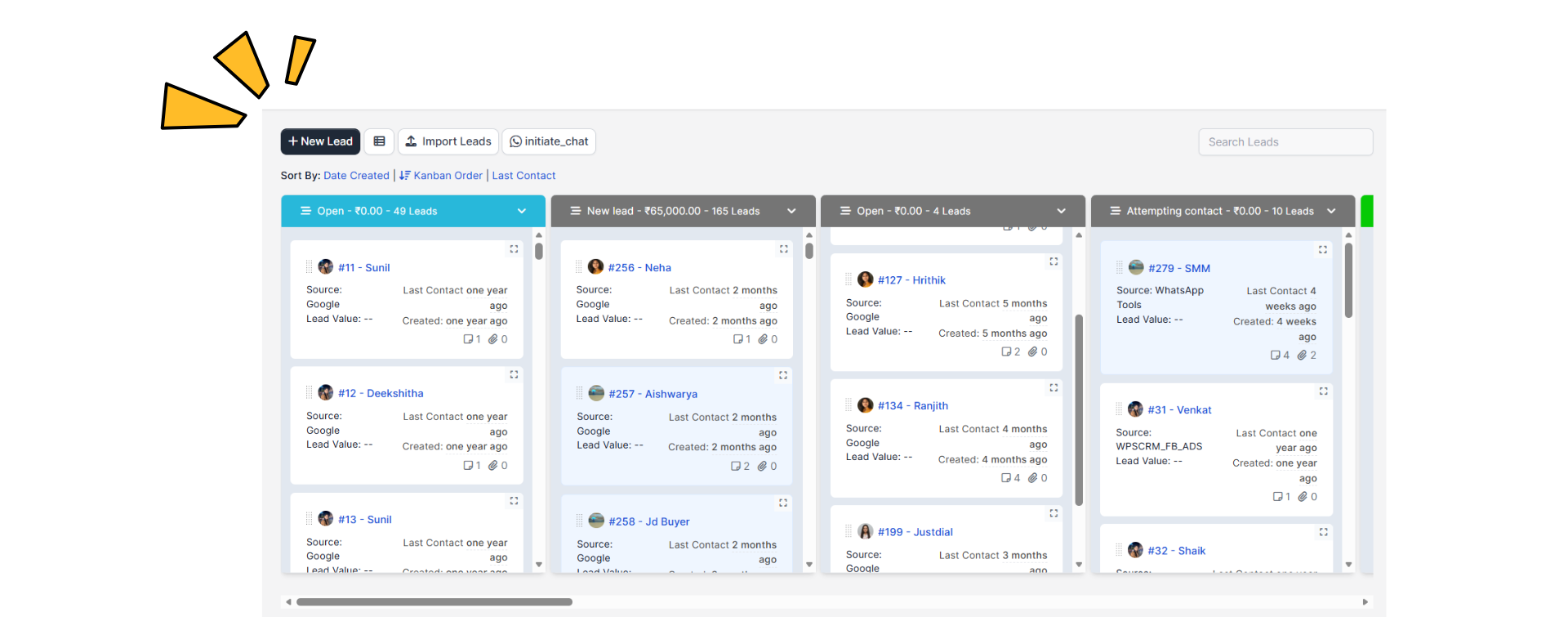Expand New lead column dropdown chevron
Viewport: 1568px width, 617px height.
click(791, 211)
